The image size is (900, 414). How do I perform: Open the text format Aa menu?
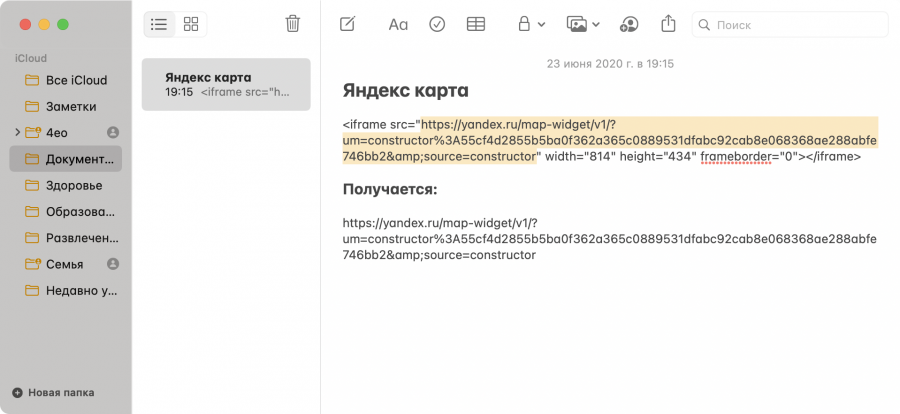[x=398, y=24]
